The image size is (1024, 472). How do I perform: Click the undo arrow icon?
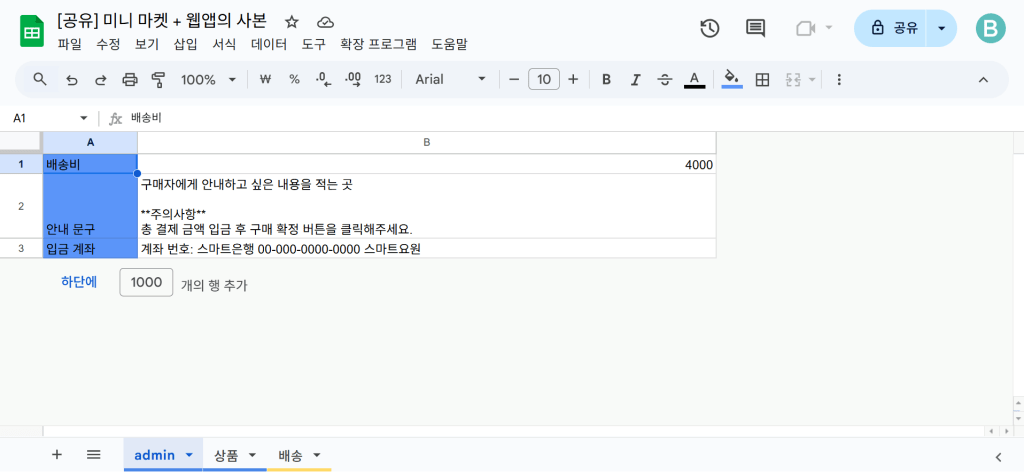71,79
